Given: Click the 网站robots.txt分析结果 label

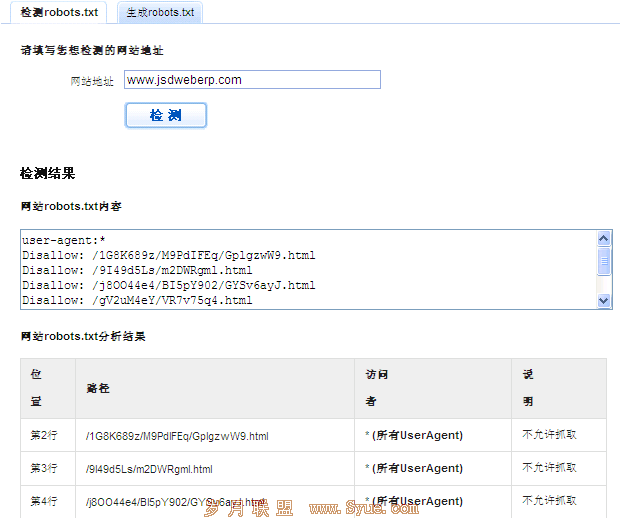Looking at the screenshot, I should point(83,336).
